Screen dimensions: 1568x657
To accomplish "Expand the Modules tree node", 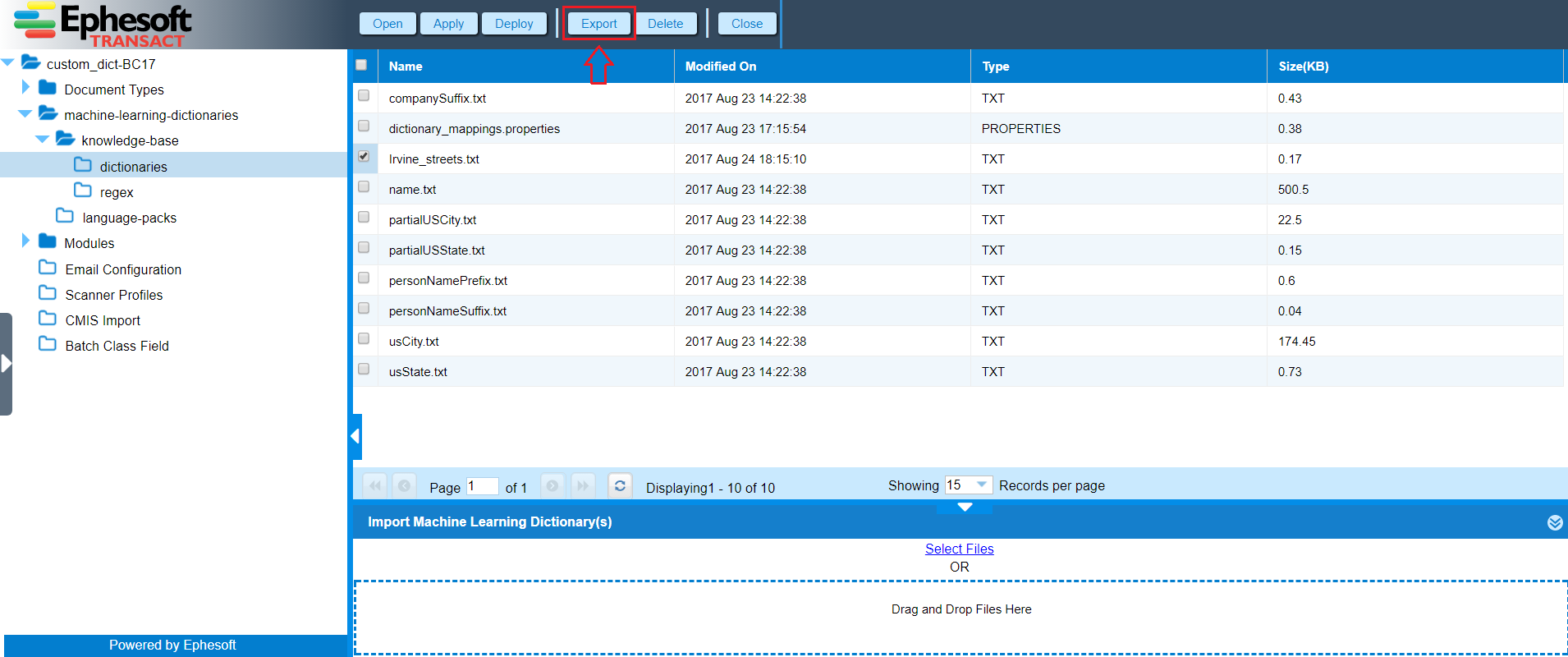I will click(x=25, y=241).
